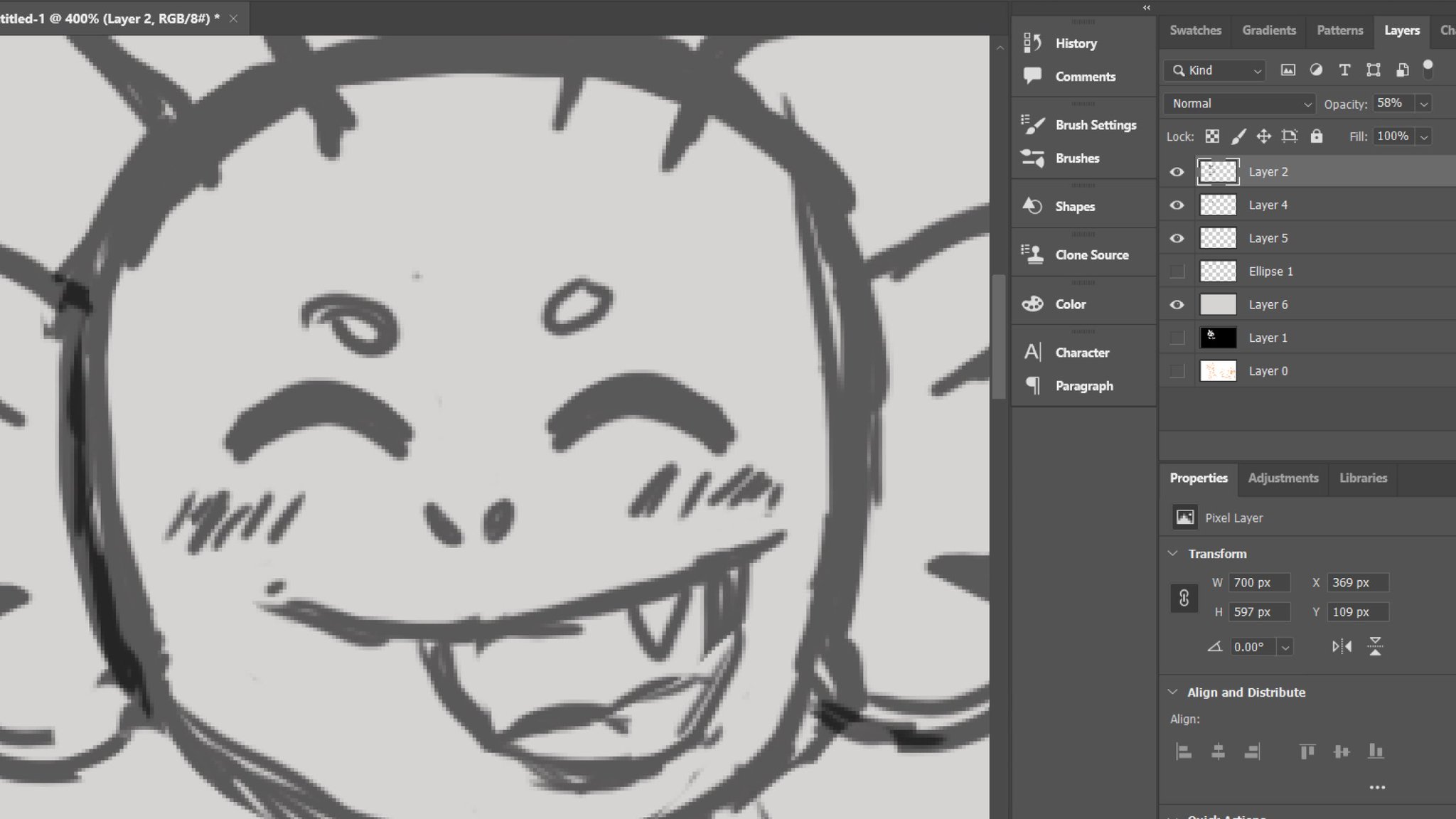Toggle link width and height

1184,598
